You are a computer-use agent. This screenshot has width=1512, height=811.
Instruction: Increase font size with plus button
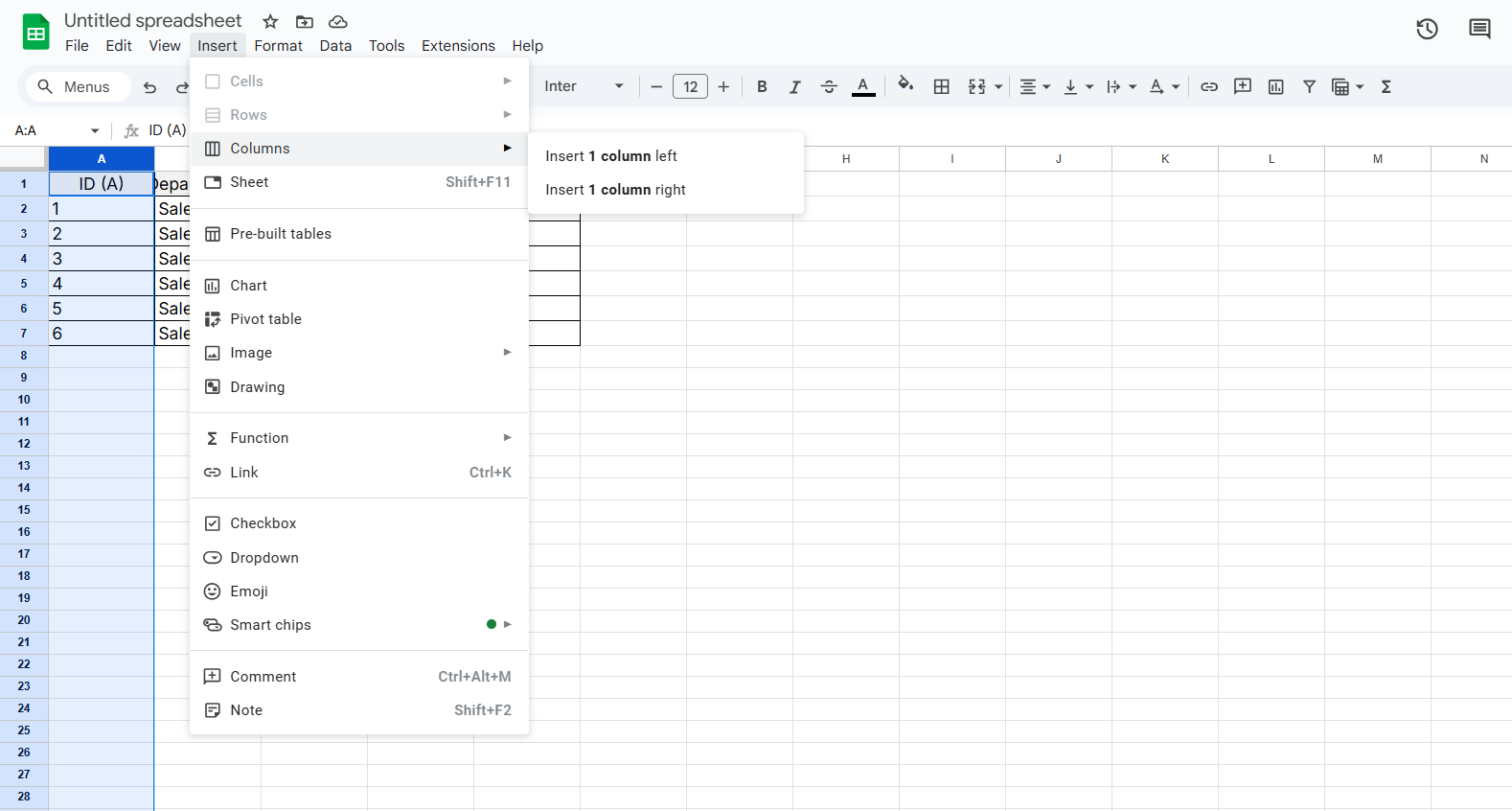point(723,87)
